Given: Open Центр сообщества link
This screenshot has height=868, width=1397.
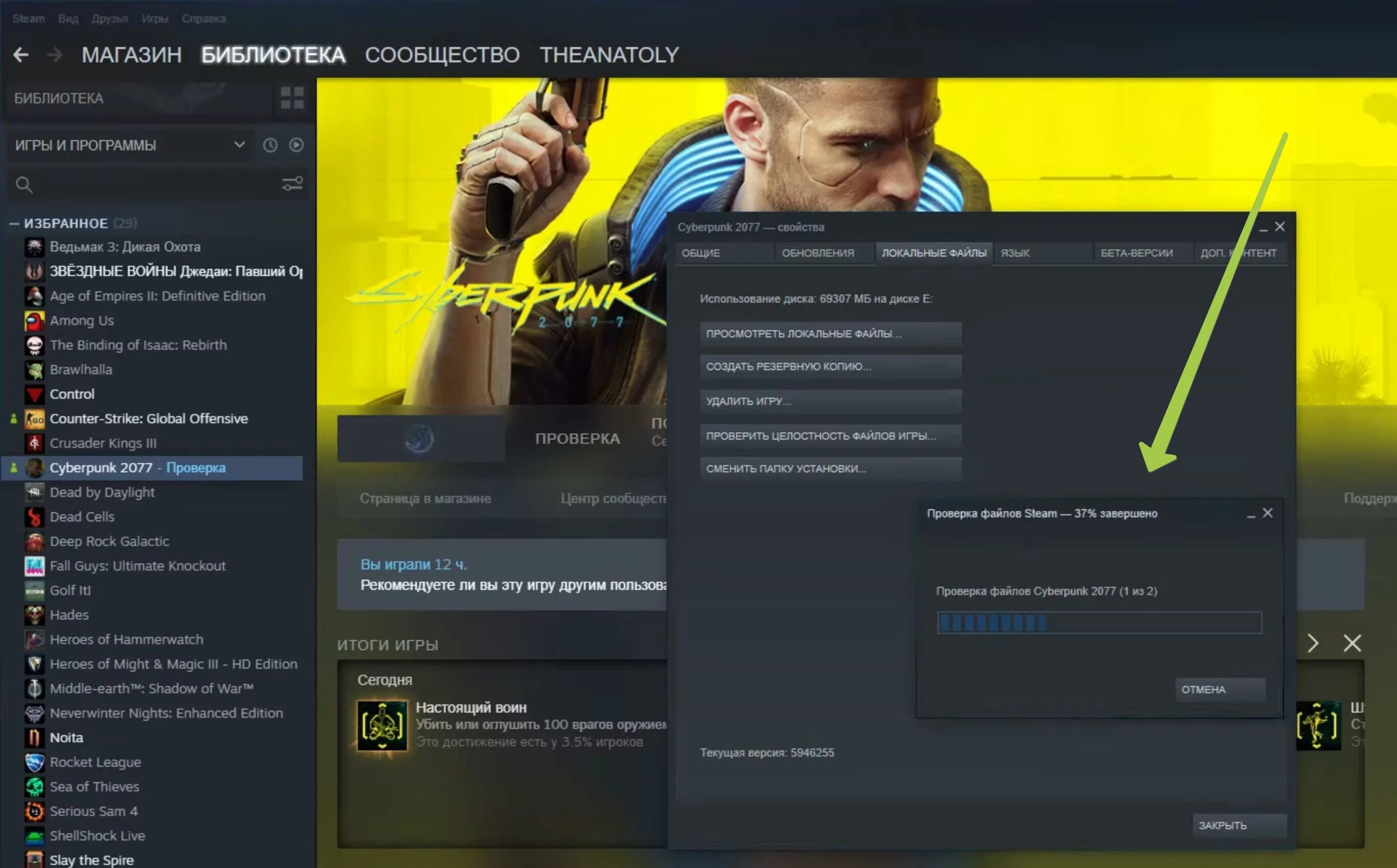Looking at the screenshot, I should tap(613, 498).
